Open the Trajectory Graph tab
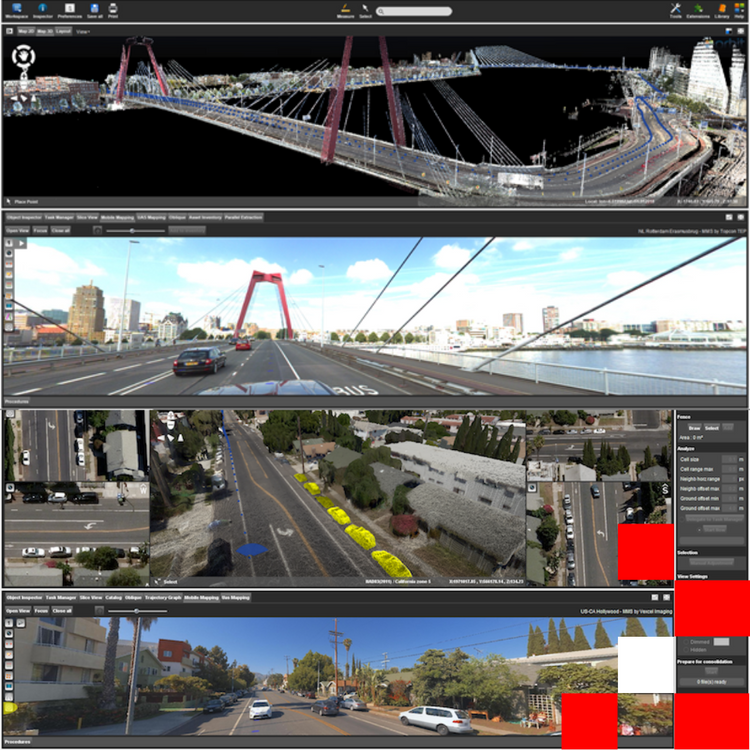Screen dimensions: 750x750 [161, 597]
